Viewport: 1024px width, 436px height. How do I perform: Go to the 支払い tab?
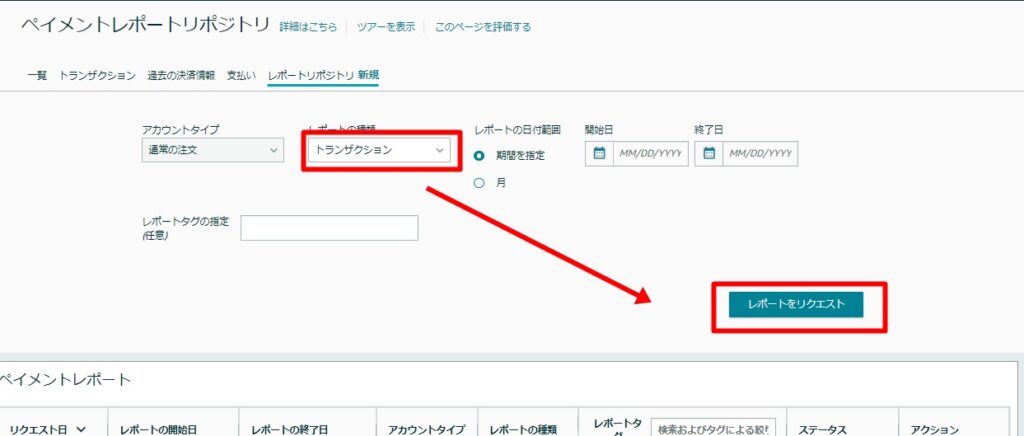(x=241, y=75)
